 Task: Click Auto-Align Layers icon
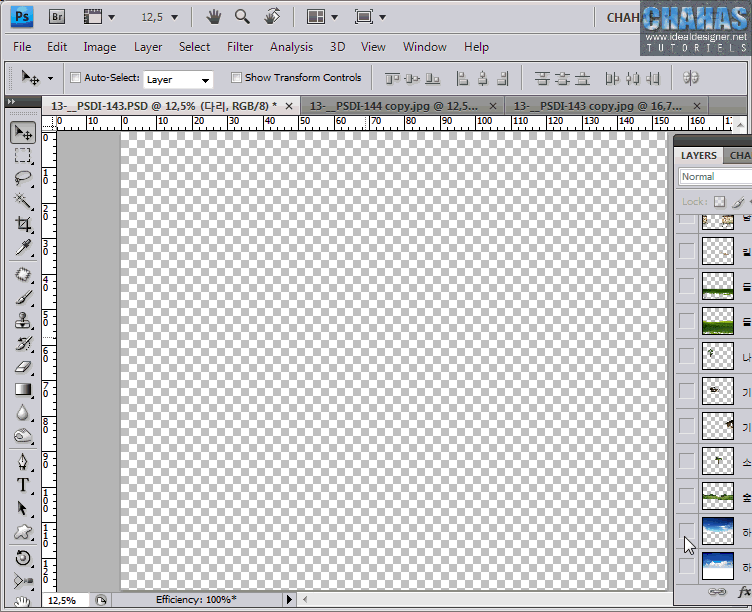coord(691,78)
